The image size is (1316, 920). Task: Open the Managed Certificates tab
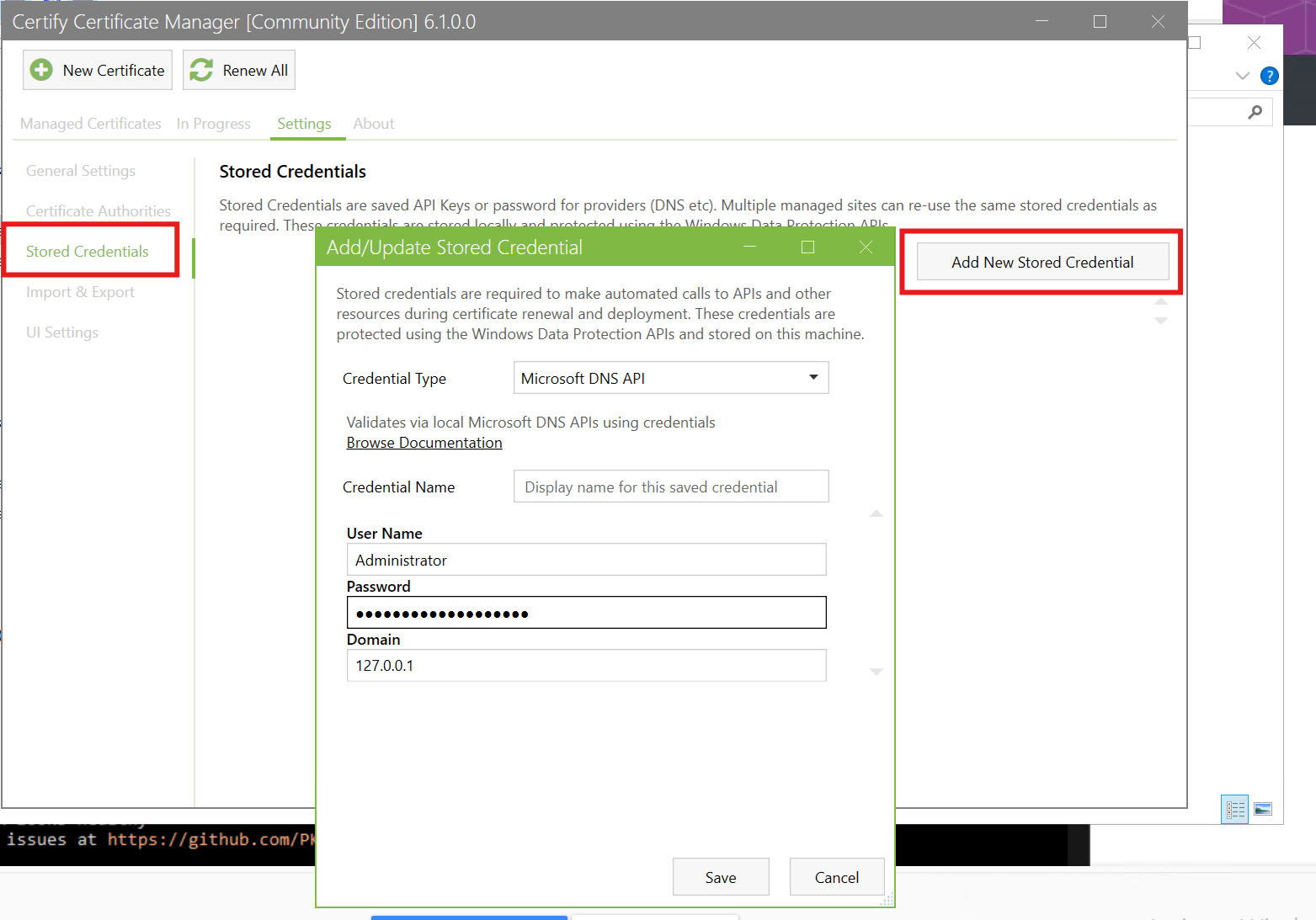(x=91, y=124)
